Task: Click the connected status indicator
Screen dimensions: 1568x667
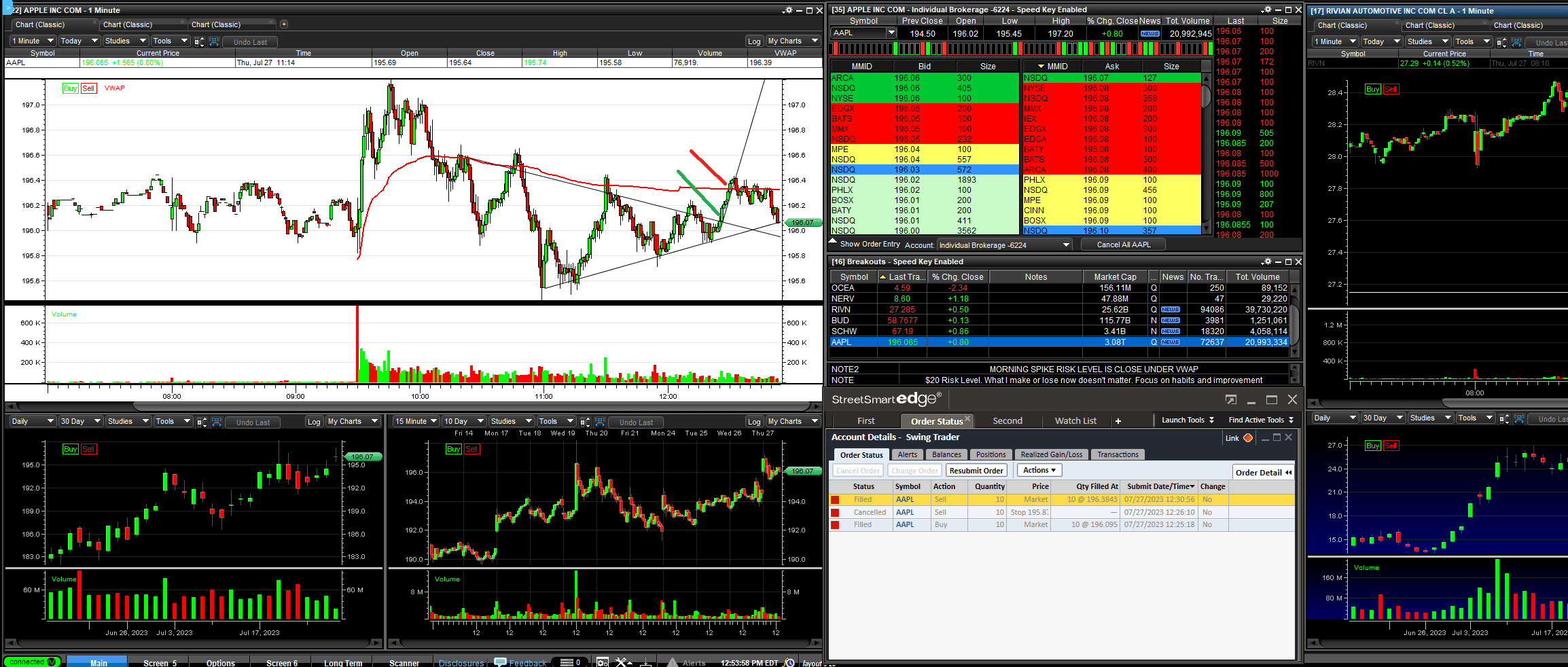Action: 32,662
